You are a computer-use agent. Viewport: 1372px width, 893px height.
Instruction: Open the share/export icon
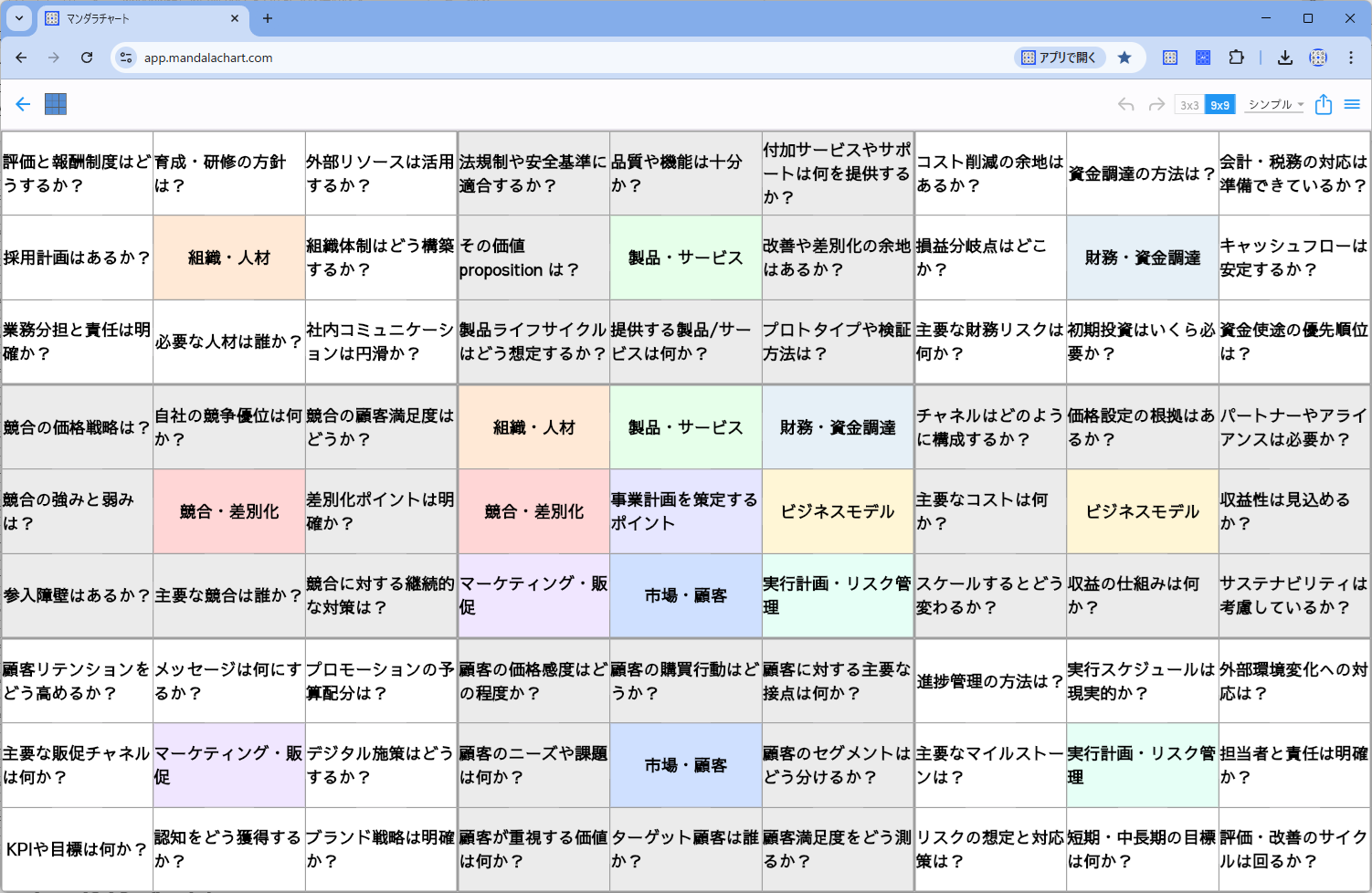pyautogui.click(x=1324, y=104)
